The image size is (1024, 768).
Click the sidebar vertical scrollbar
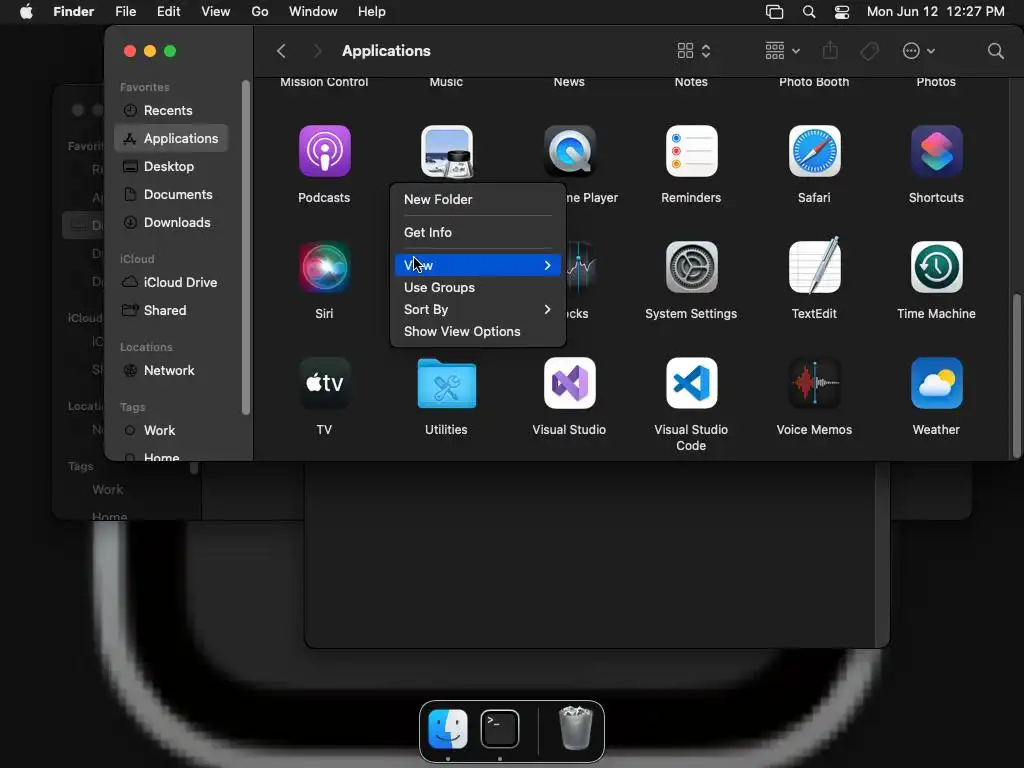[246, 248]
